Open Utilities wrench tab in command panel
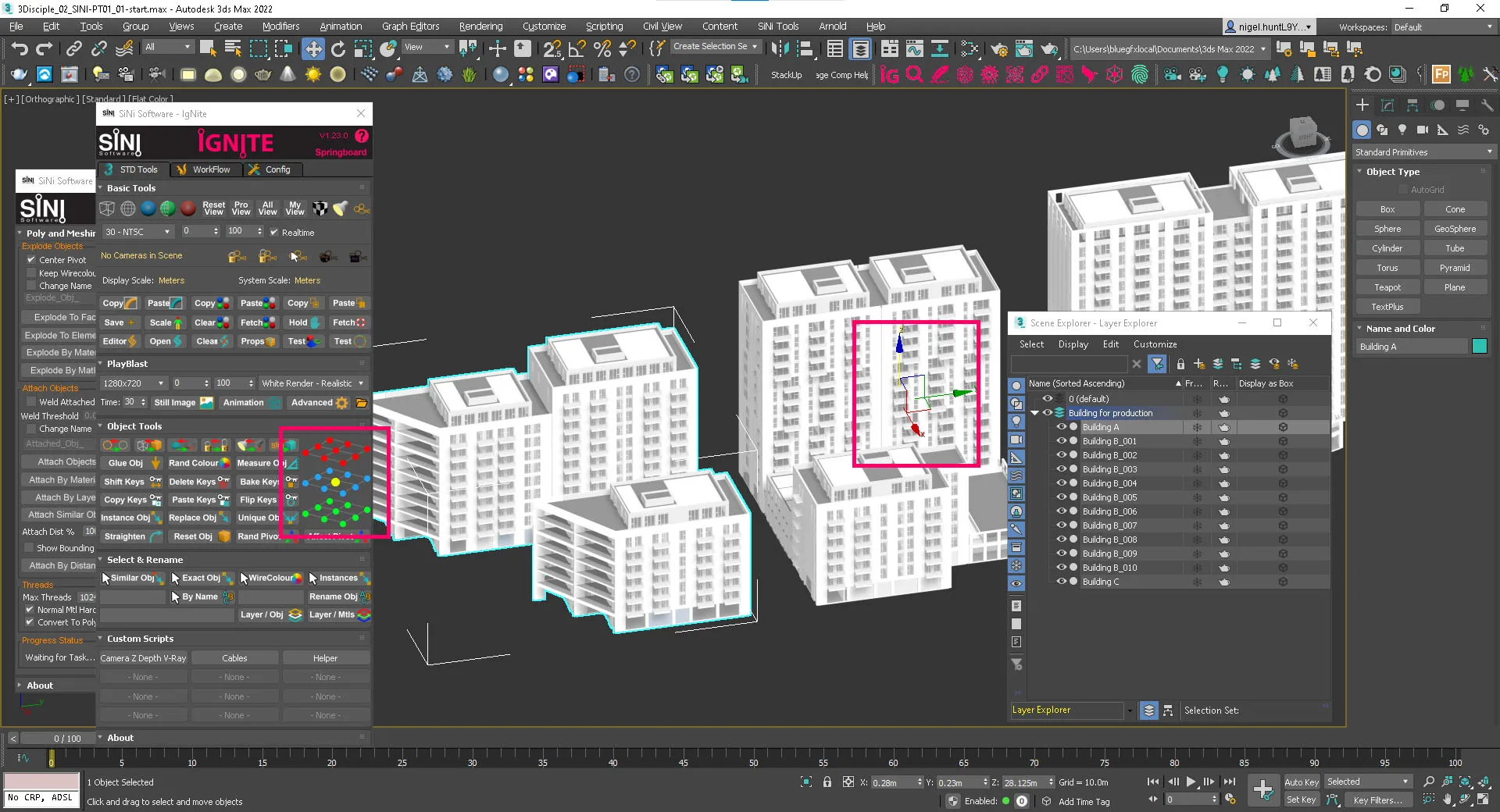 tap(1487, 105)
